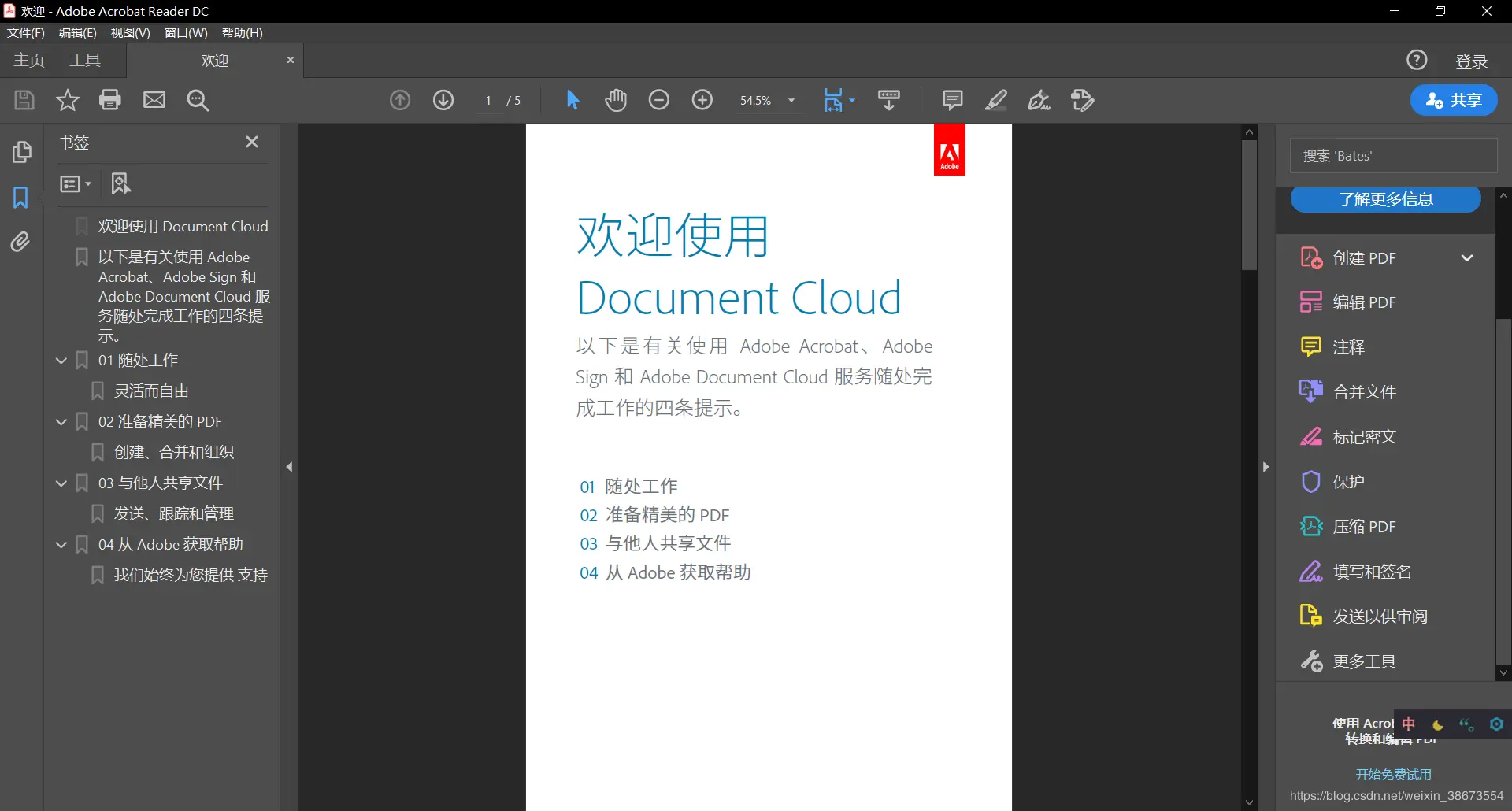Open the Help question mark icon
Image resolution: width=1512 pixels, height=811 pixels.
pyautogui.click(x=1417, y=60)
